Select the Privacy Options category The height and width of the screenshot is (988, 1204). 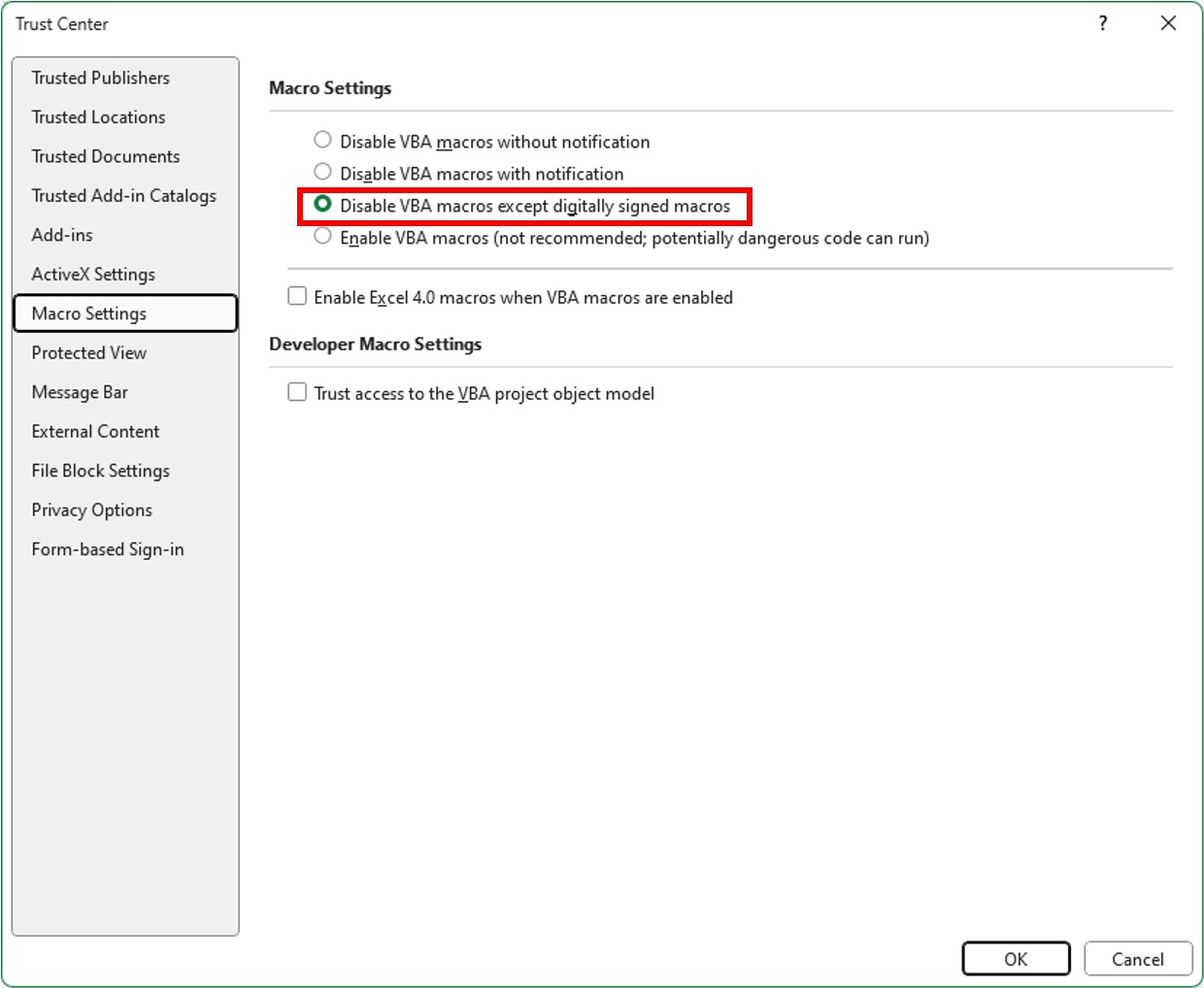click(x=91, y=510)
